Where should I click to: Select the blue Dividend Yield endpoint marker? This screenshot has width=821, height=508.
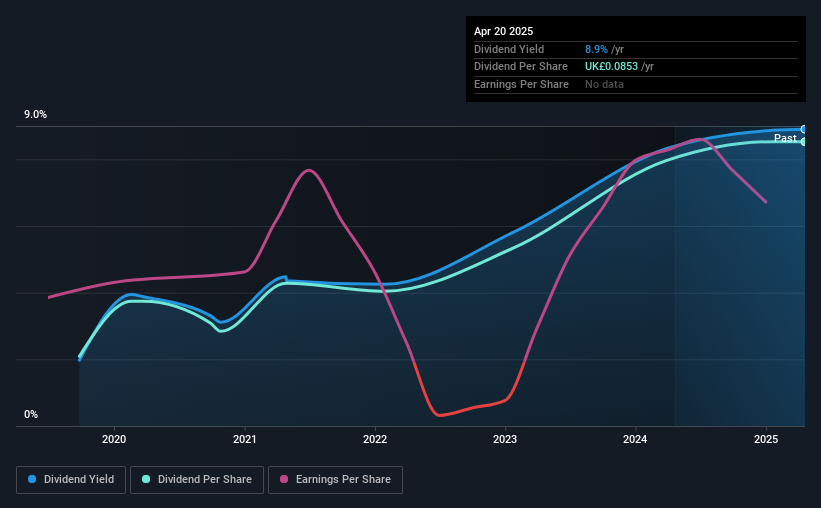(804, 129)
